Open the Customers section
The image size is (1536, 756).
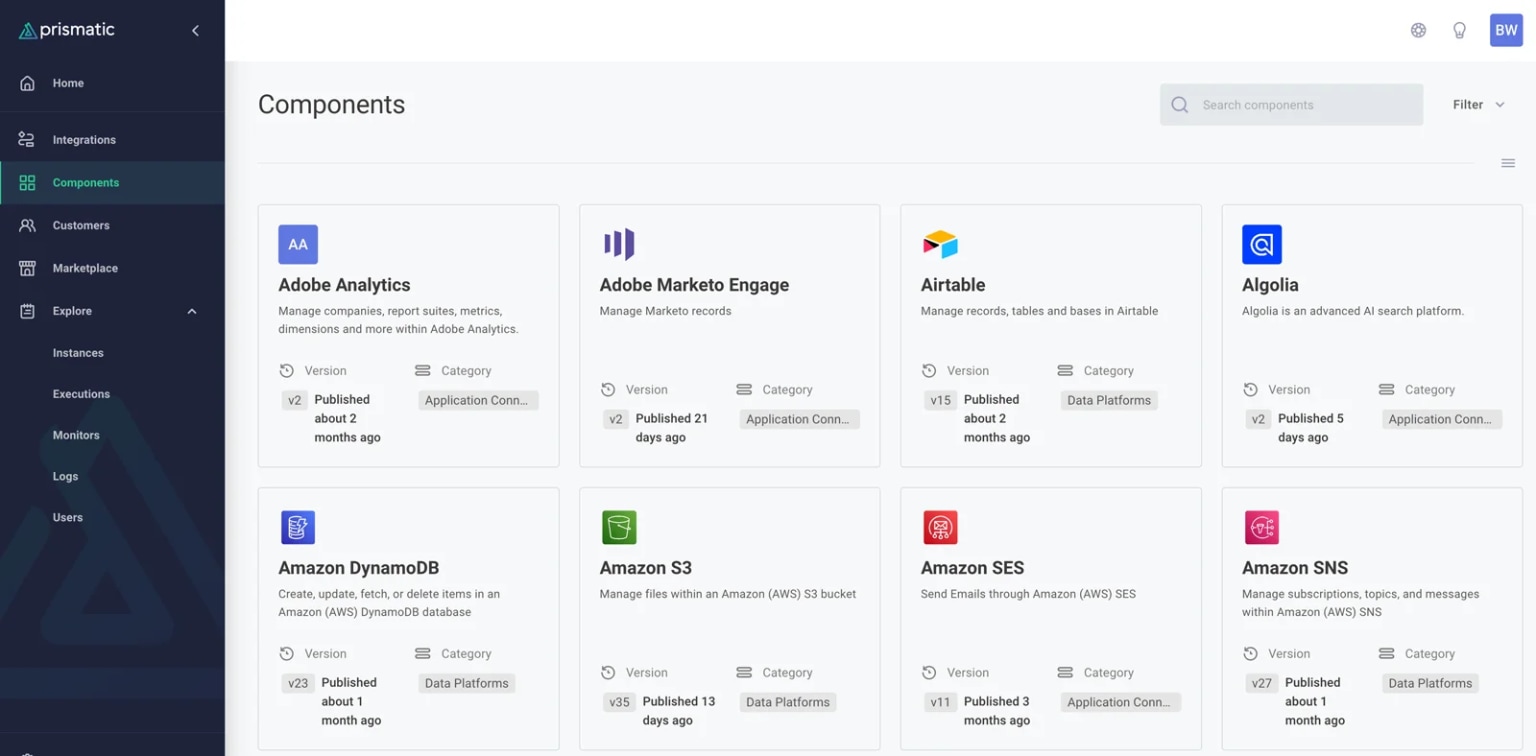(112, 226)
